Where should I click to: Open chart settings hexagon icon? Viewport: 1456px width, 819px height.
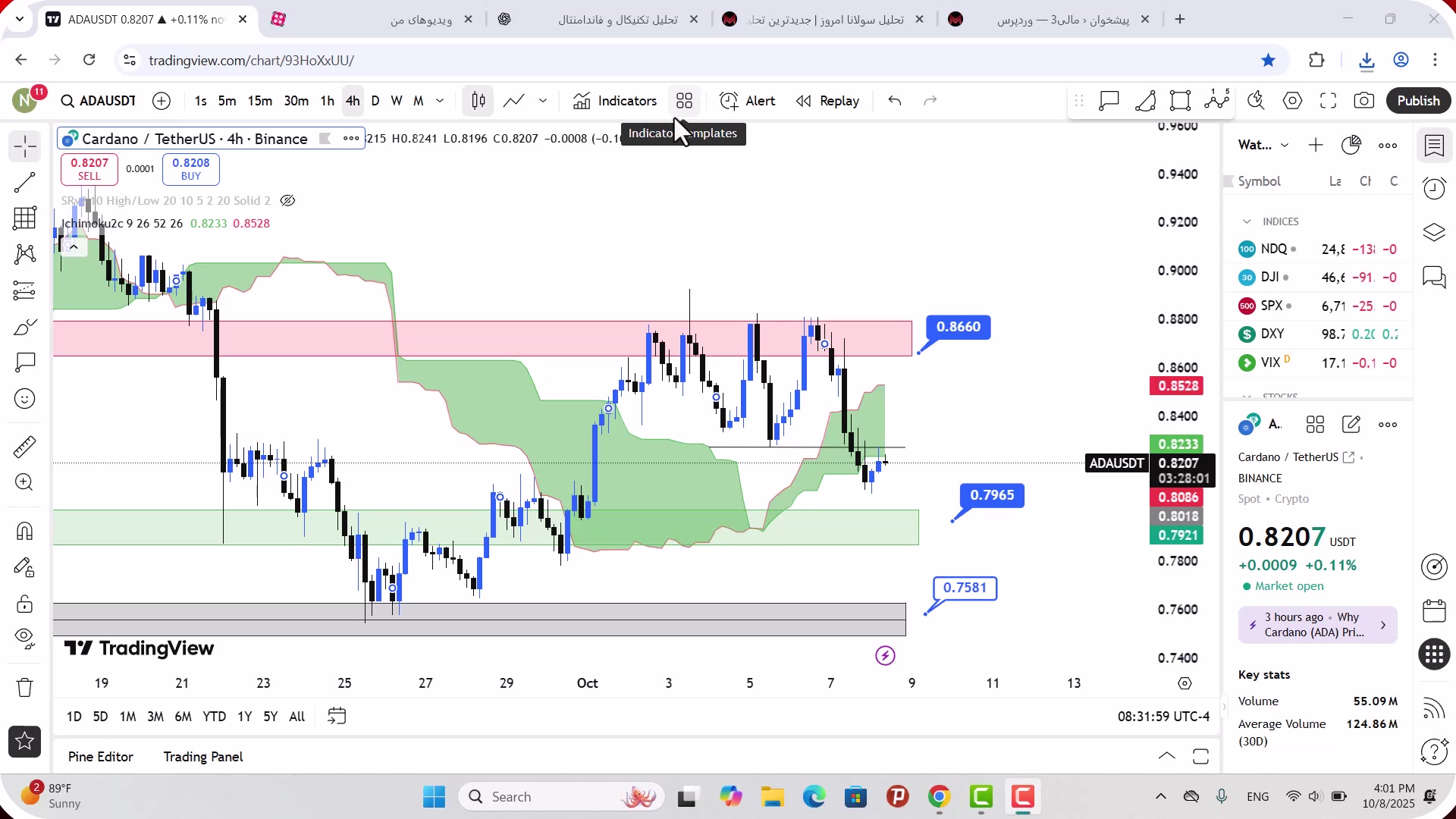(1292, 101)
